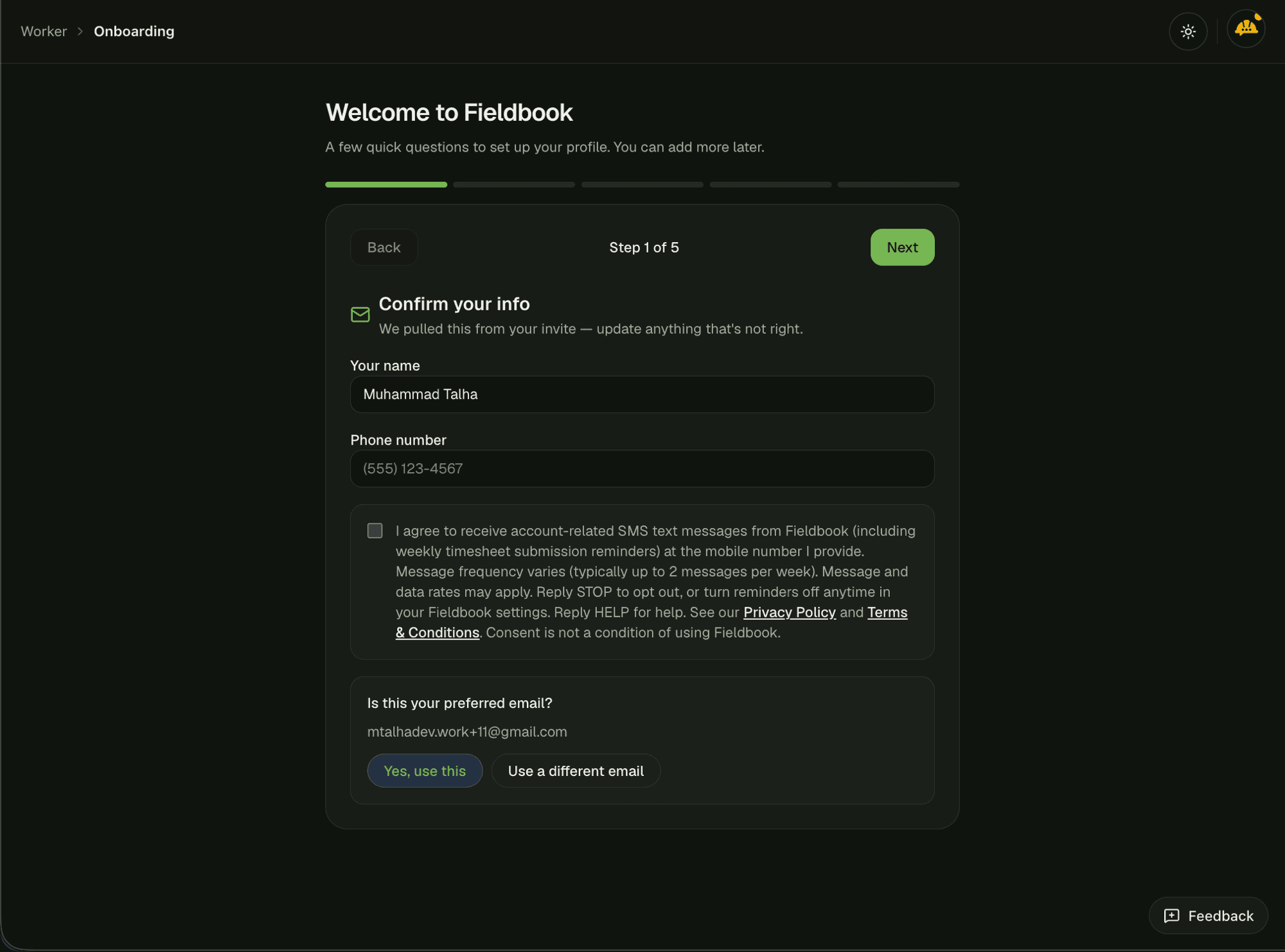Open the Privacy Policy link
The height and width of the screenshot is (952, 1285).
pyautogui.click(x=790, y=612)
